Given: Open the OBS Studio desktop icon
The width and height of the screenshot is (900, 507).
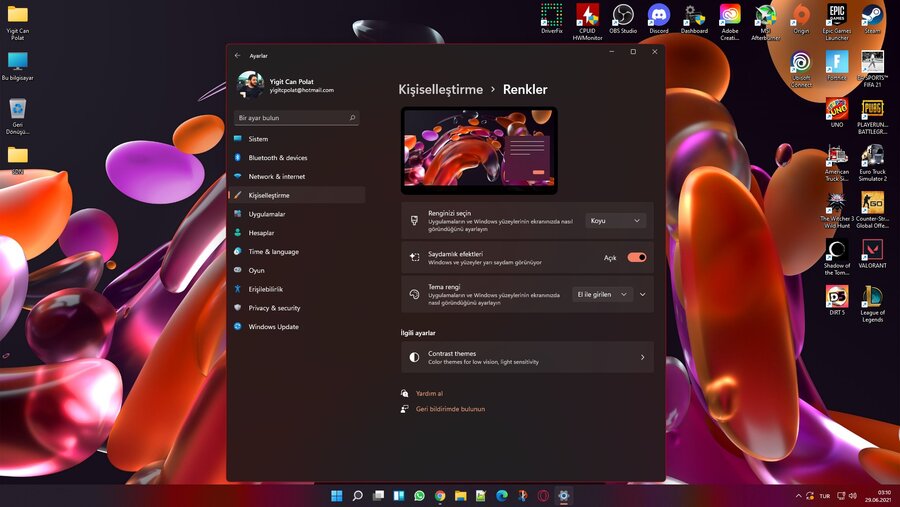Looking at the screenshot, I should pos(622,15).
